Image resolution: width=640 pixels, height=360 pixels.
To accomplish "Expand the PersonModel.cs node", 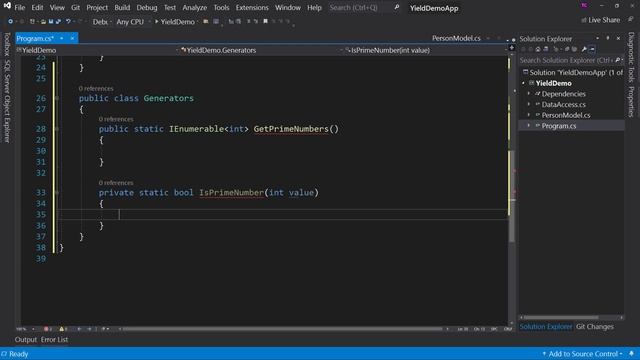I will click(529, 115).
